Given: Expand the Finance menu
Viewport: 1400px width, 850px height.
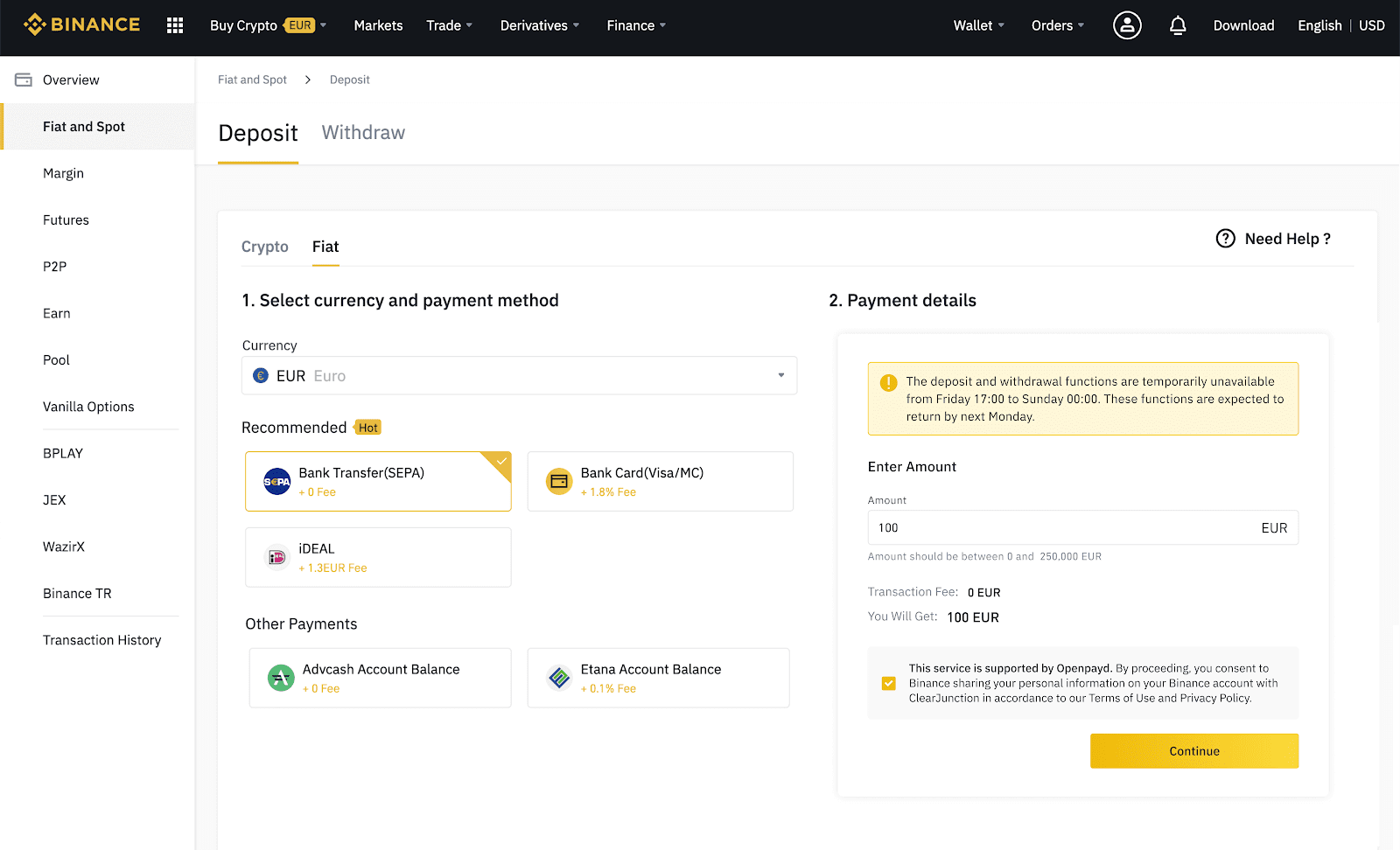Looking at the screenshot, I should 636,25.
